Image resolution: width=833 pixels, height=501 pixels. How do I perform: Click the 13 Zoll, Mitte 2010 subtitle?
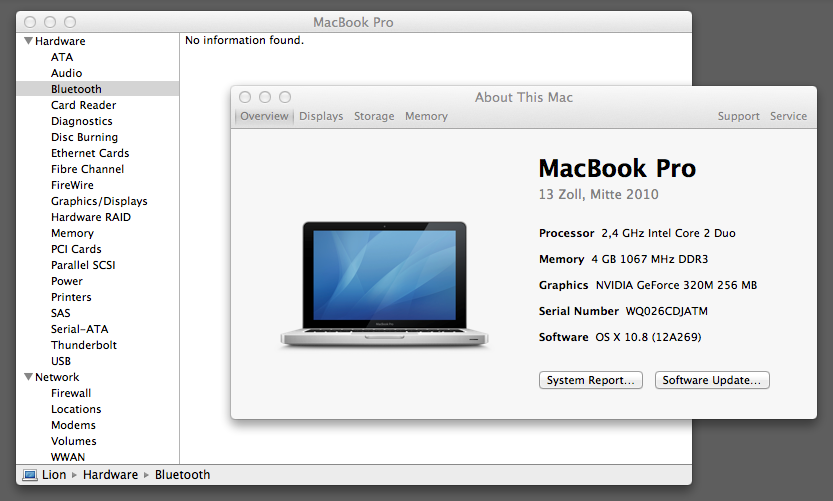pyautogui.click(x=599, y=194)
